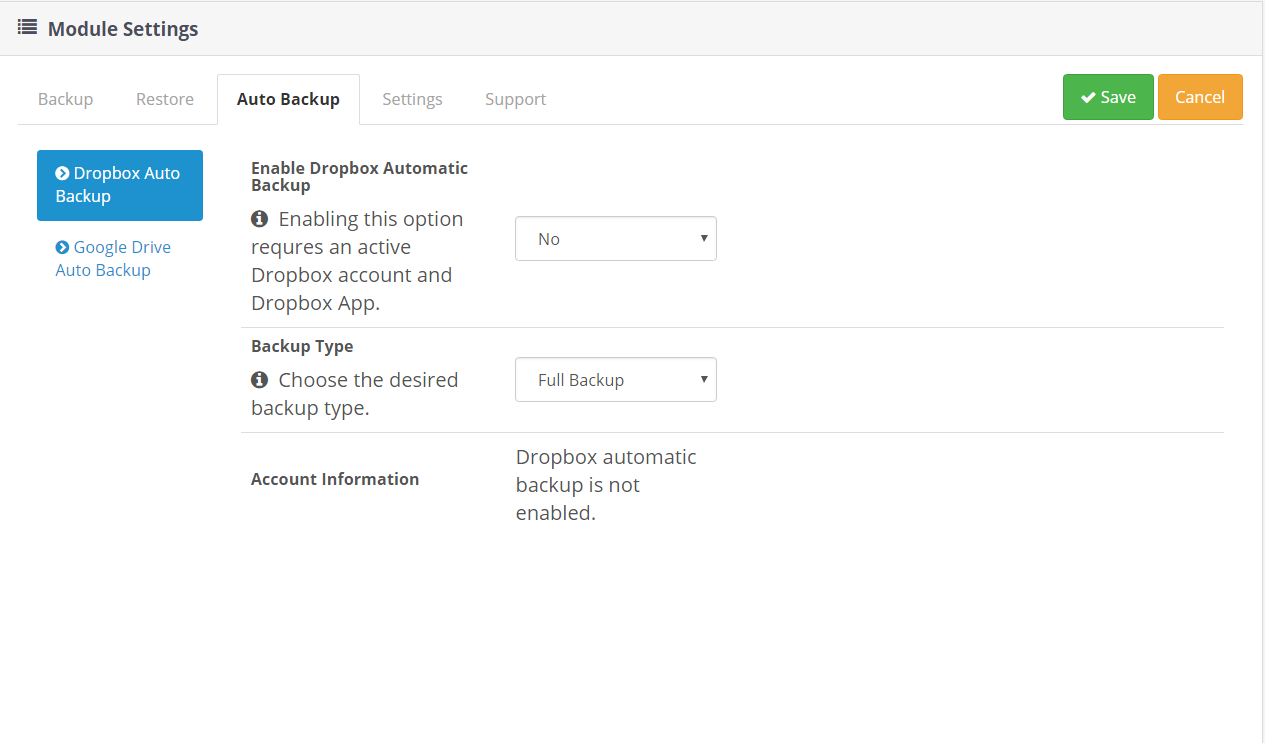Screen dimensions: 1265x743
Task: Open Google Drive Auto Backup section
Action: pos(120,258)
